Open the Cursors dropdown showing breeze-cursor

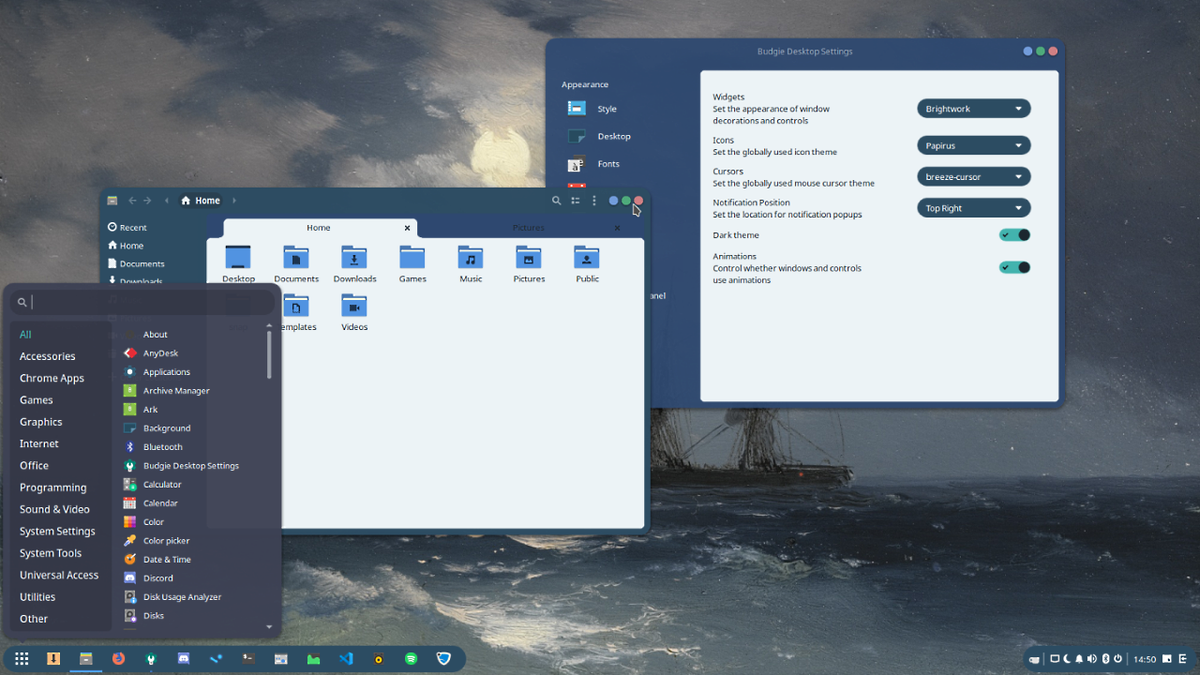pos(973,176)
